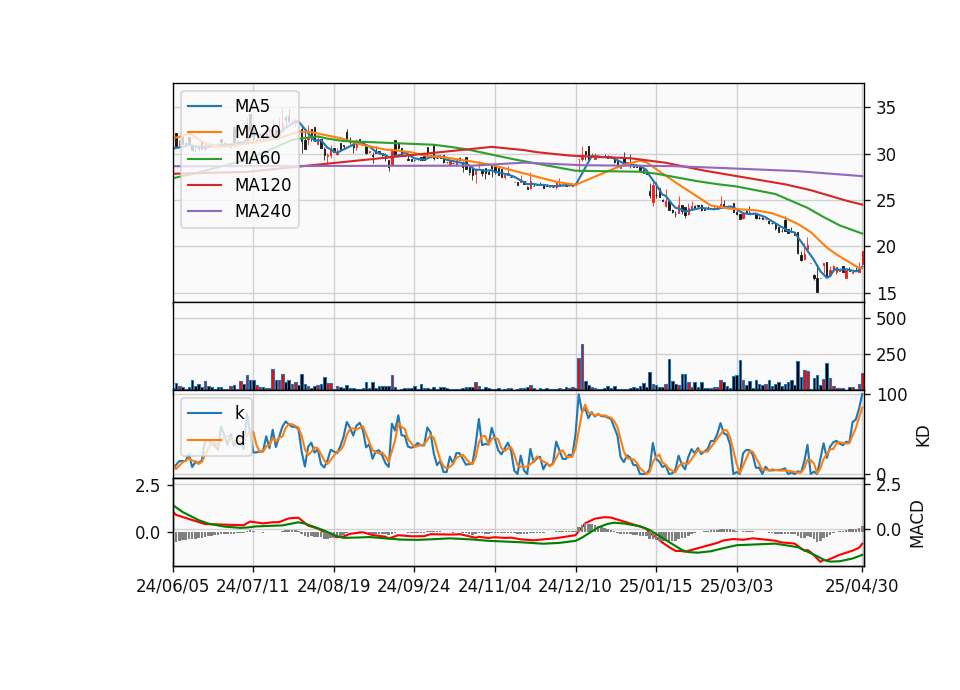The height and width of the screenshot is (690, 960).
Task: Click the 25/01/15 date axis label
Action: tap(656, 586)
